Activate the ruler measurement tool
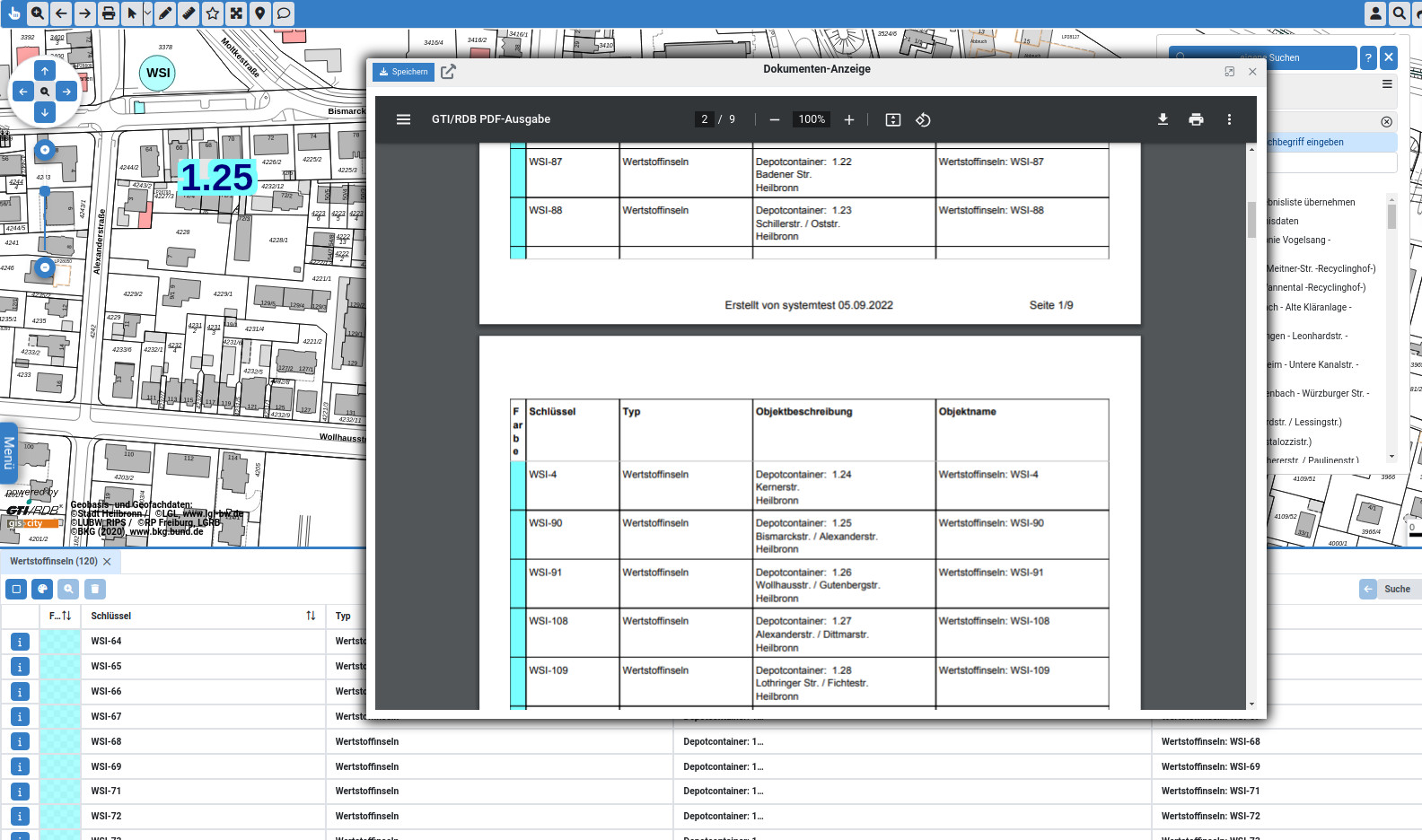1422x840 pixels. [x=189, y=13]
